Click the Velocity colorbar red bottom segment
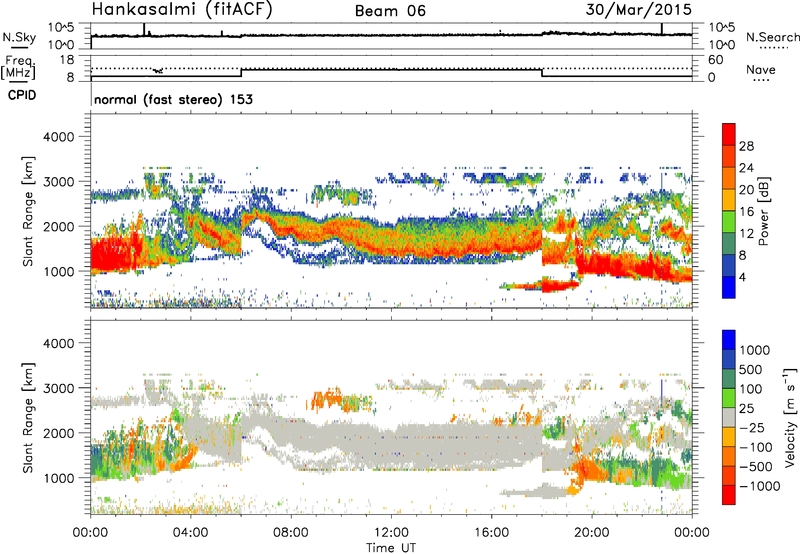 (x=729, y=495)
